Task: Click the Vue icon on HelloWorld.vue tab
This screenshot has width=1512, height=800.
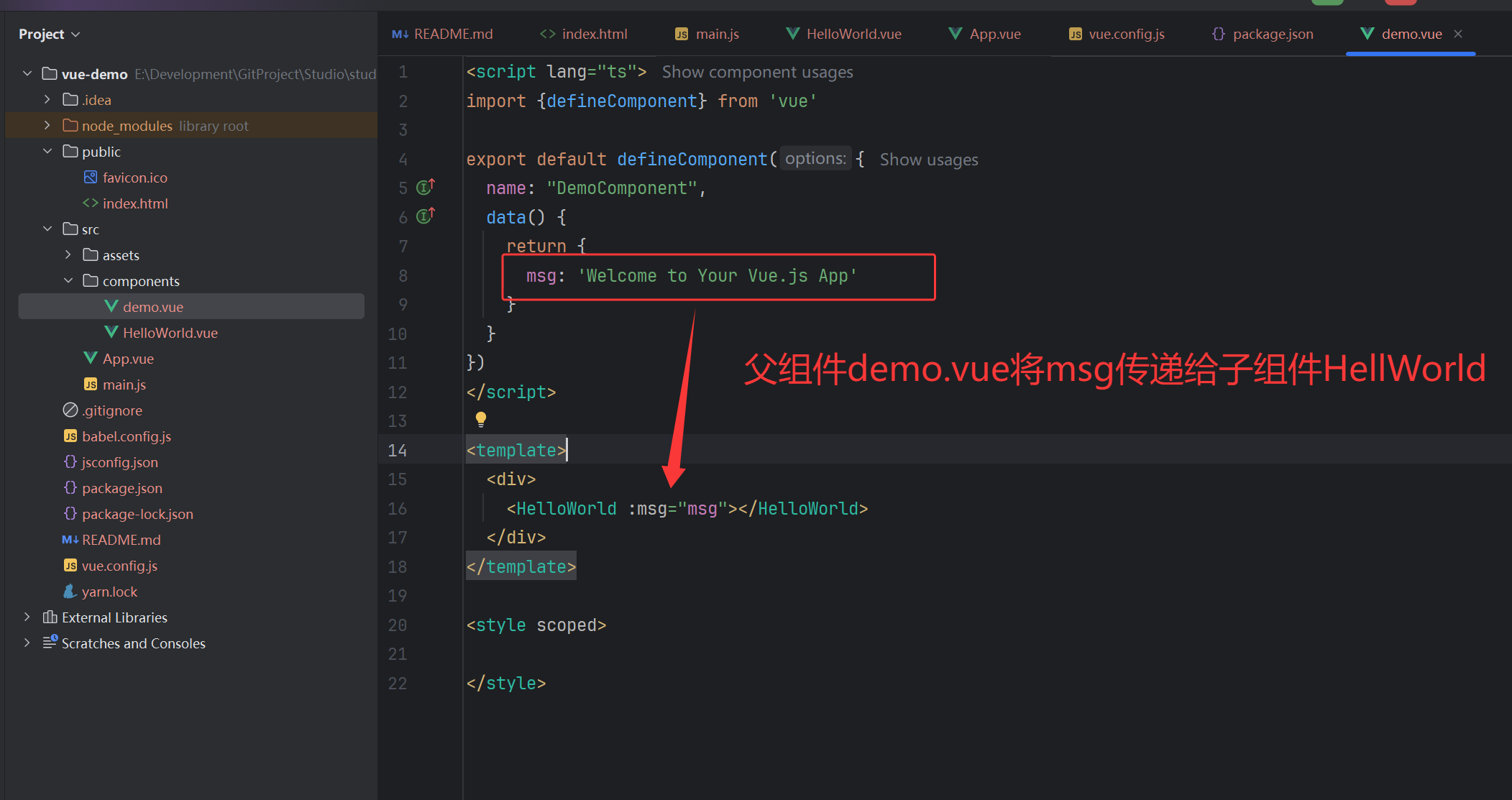Action: click(793, 33)
